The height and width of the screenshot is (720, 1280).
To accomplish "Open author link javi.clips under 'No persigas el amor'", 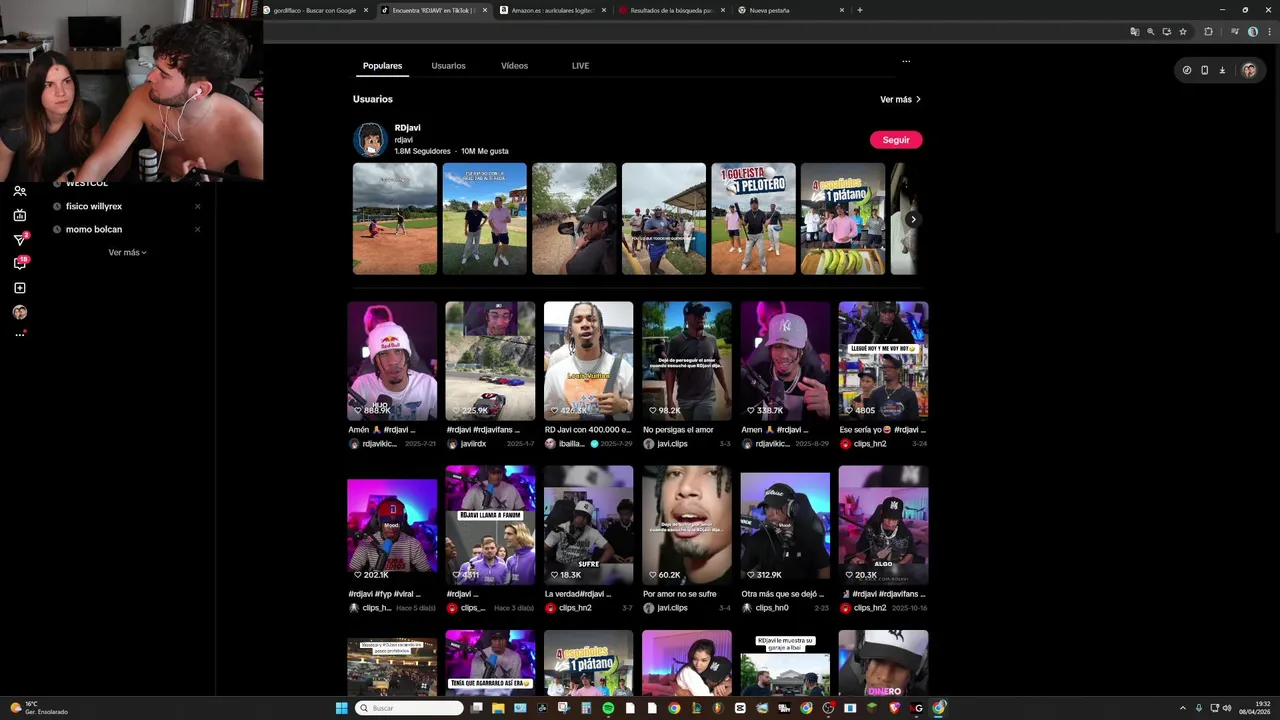I will [672, 444].
